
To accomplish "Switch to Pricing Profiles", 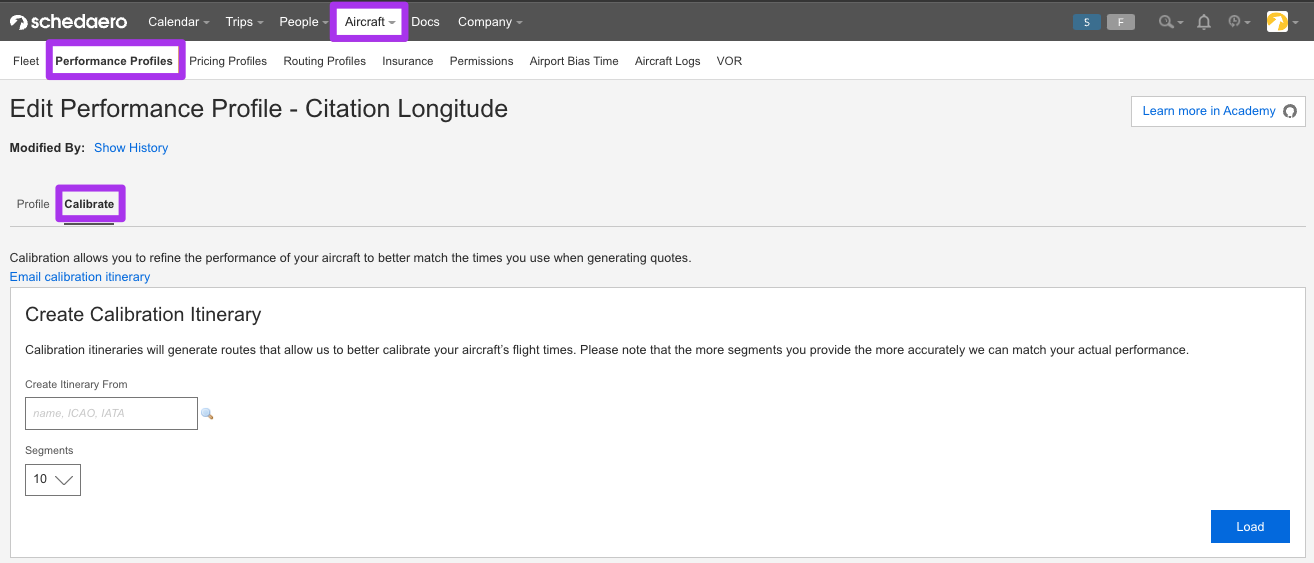I will click(x=228, y=61).
